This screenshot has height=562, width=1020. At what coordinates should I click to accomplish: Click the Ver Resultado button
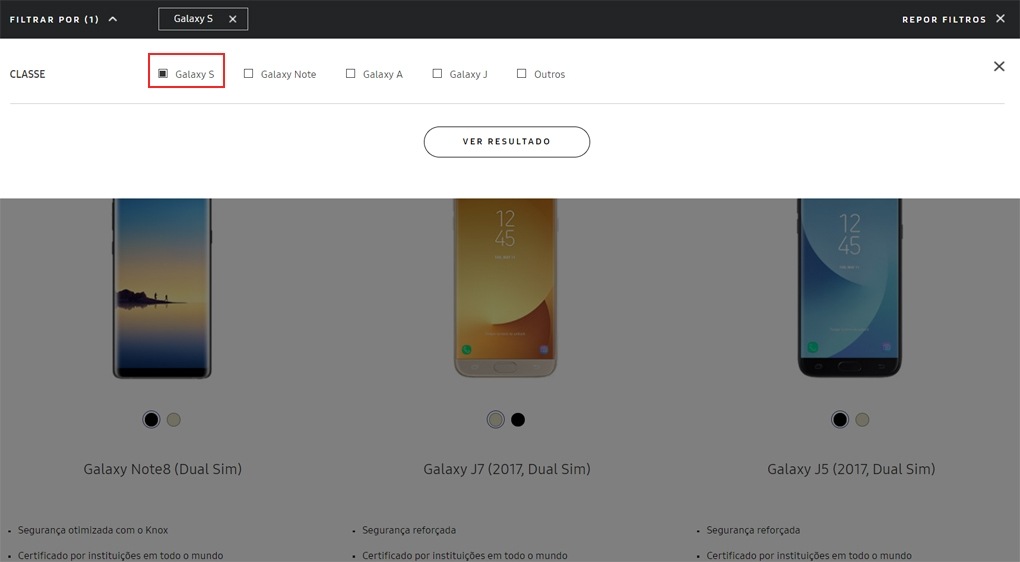point(507,142)
